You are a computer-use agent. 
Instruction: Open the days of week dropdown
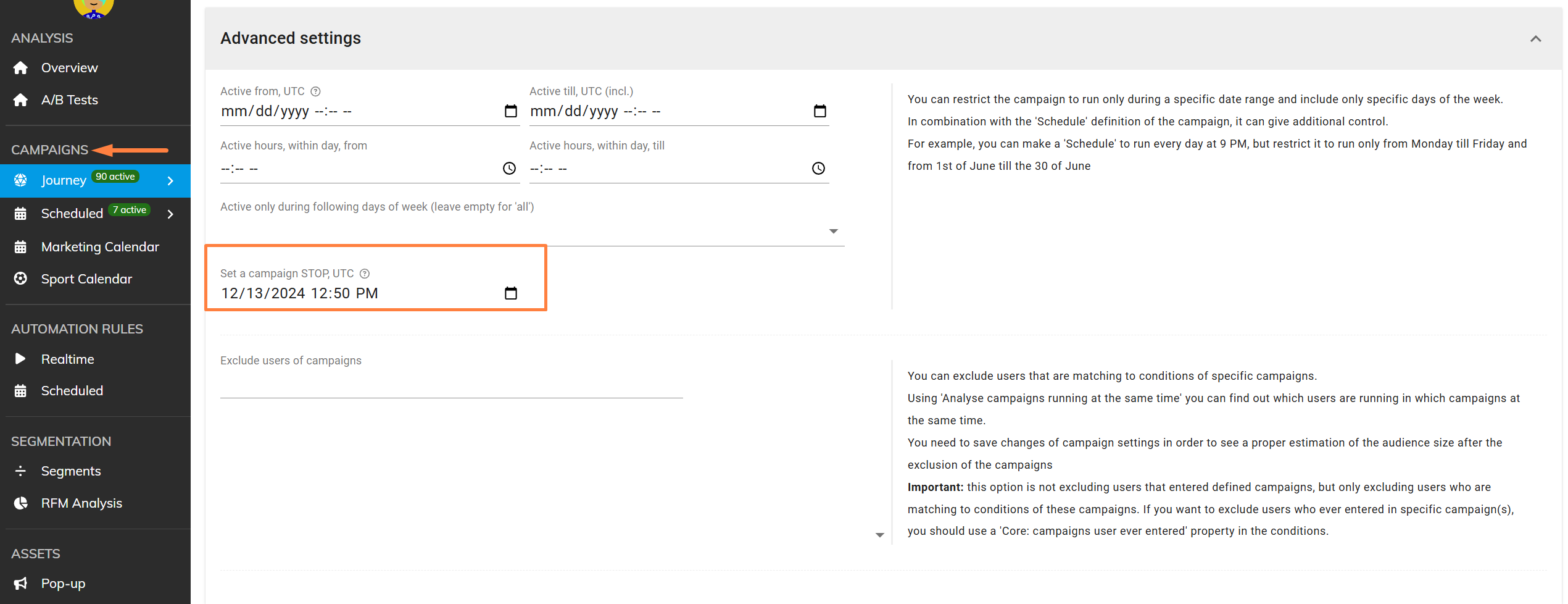pyautogui.click(x=833, y=231)
